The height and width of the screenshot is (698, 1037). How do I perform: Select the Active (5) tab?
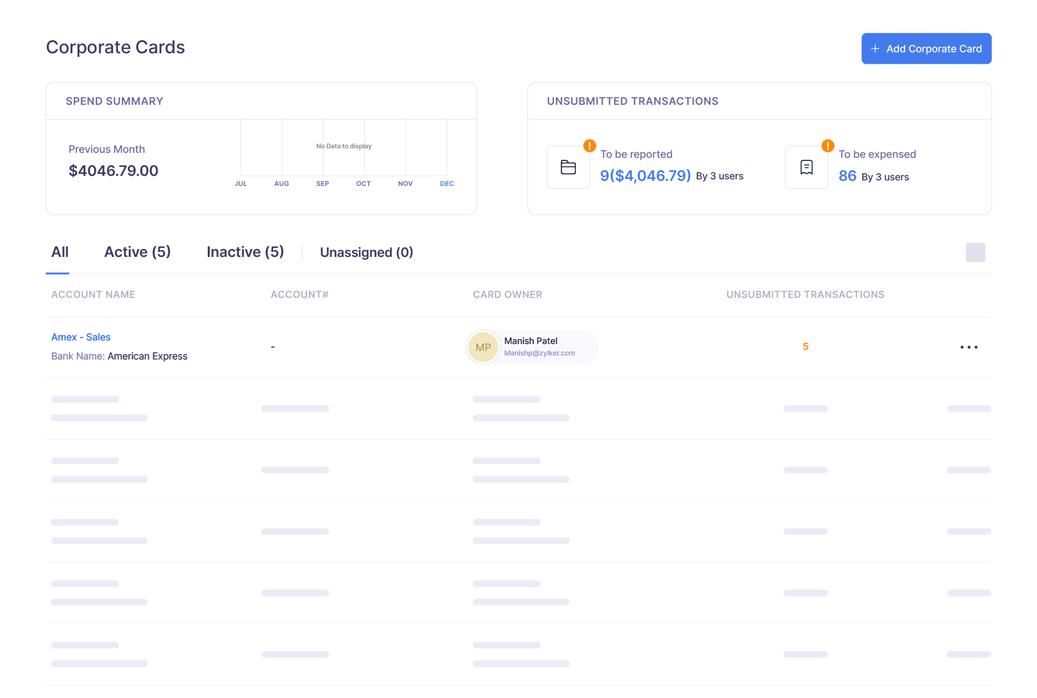pyautogui.click(x=137, y=252)
